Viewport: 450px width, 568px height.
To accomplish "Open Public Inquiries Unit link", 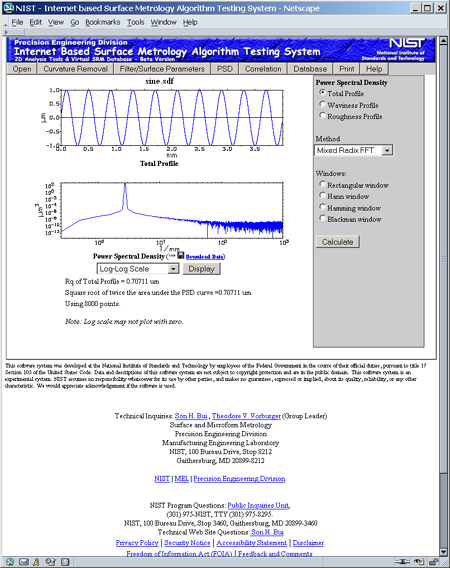I will tap(258, 505).
